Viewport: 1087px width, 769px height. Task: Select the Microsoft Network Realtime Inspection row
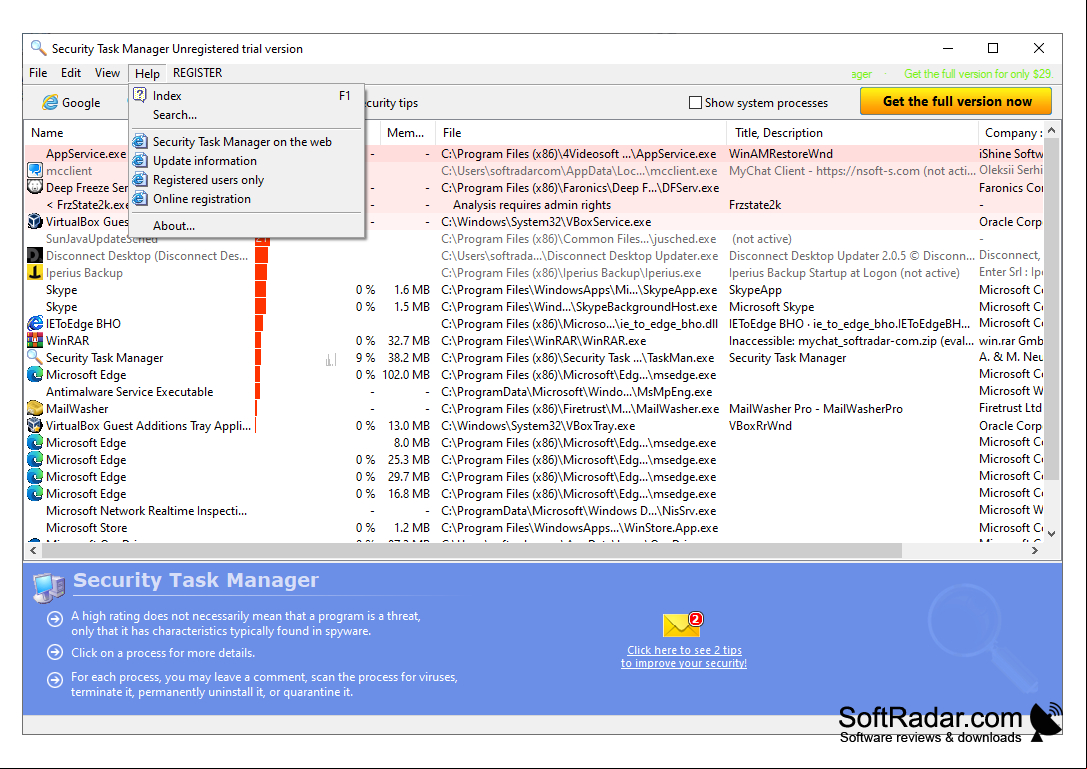(x=534, y=510)
